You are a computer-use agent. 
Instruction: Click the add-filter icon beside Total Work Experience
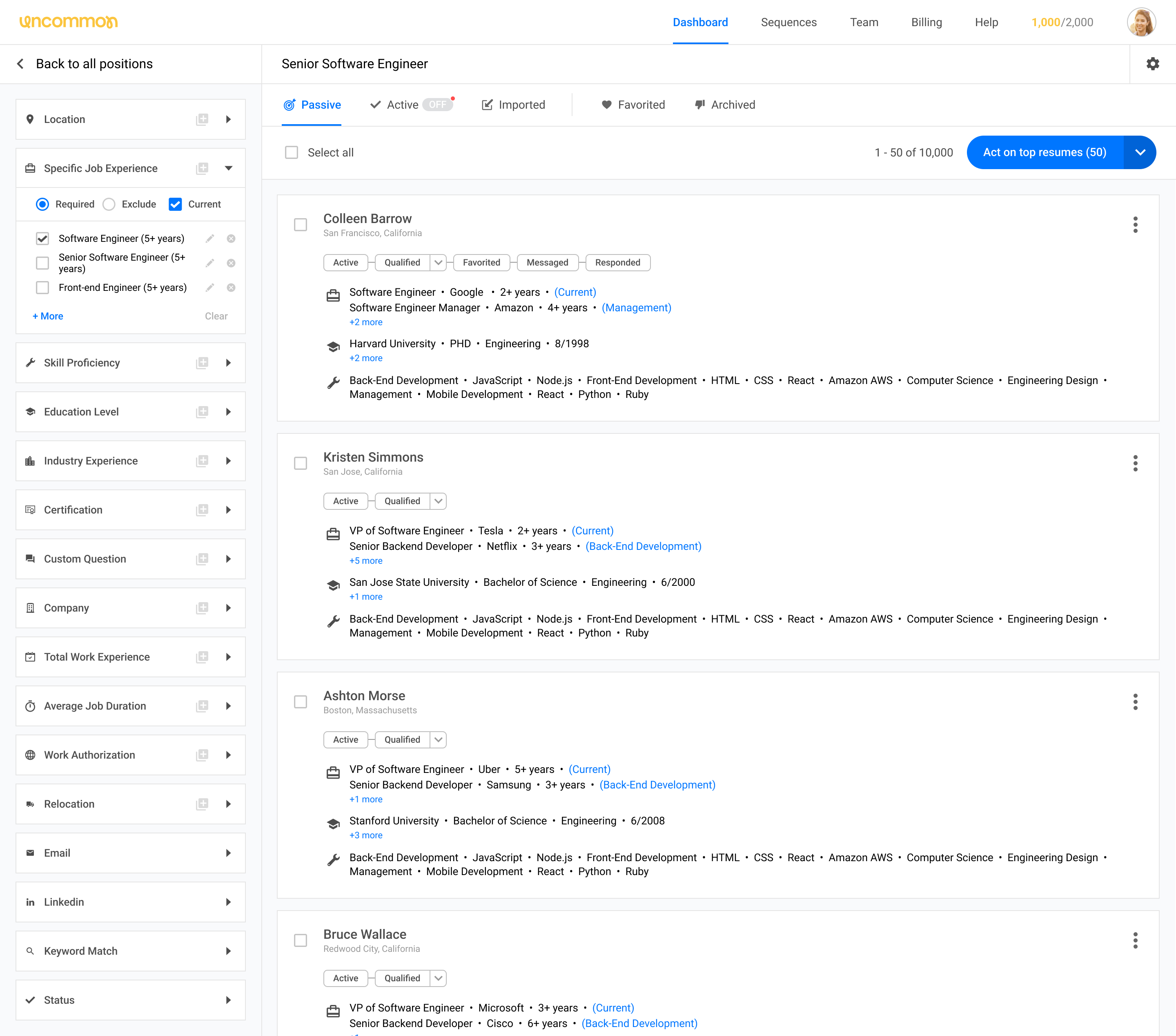pyautogui.click(x=202, y=657)
